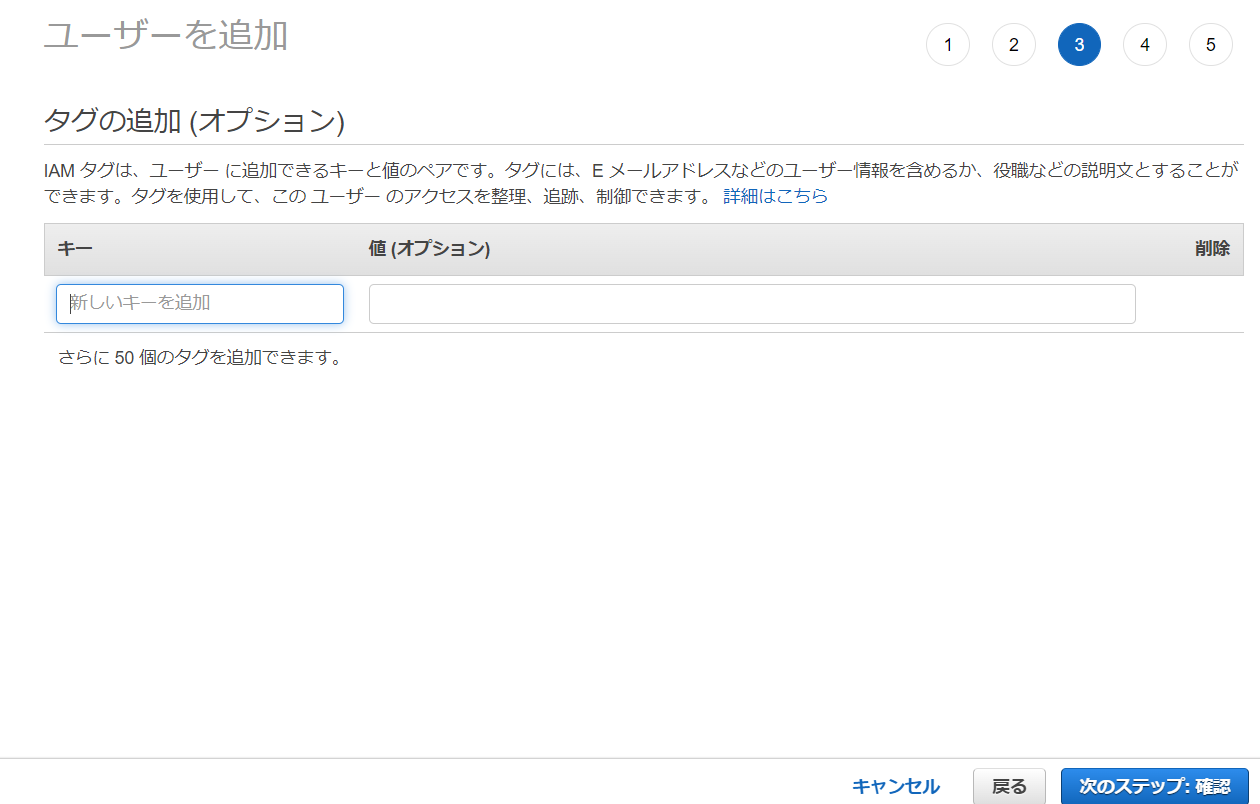Click the タグの追加 (オプション) heading

point(194,122)
